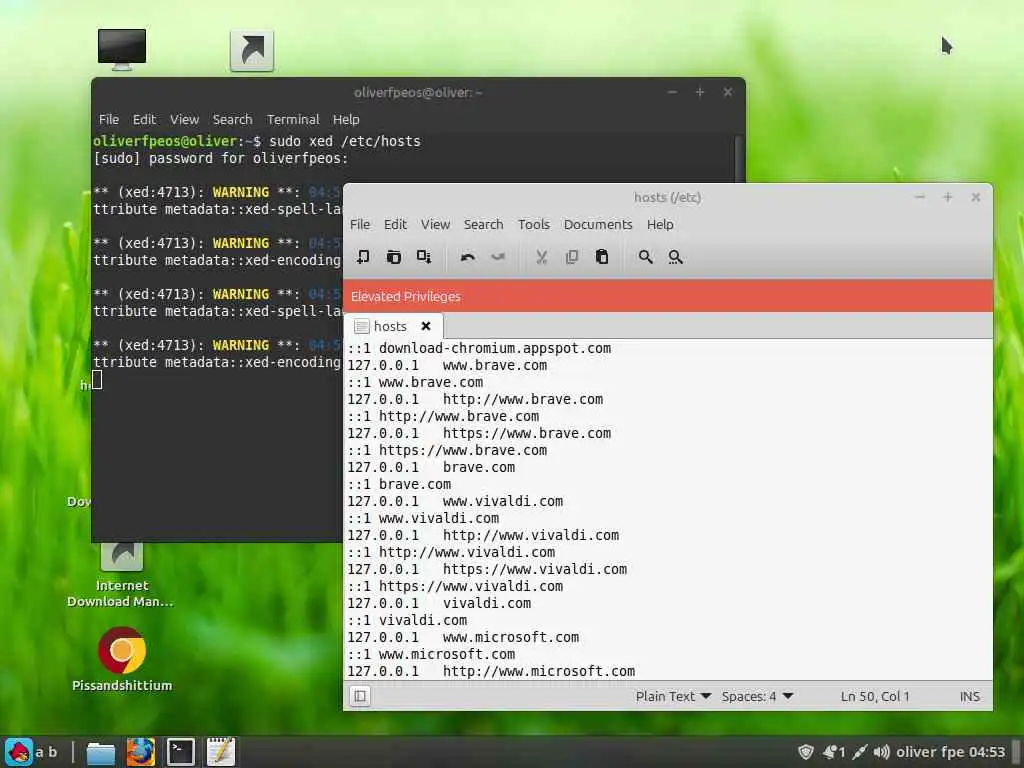Click the line '::1 vivaldi.com'
Screen dimensions: 1024x768
pyautogui.click(x=408, y=620)
